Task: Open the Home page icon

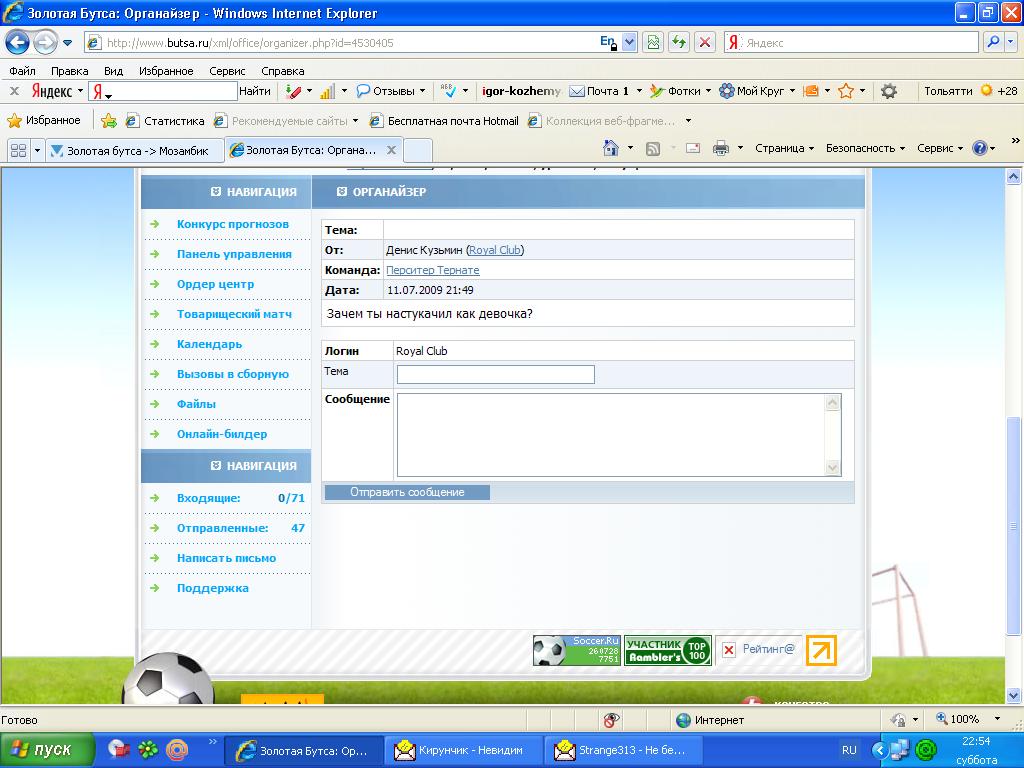Action: click(x=611, y=148)
